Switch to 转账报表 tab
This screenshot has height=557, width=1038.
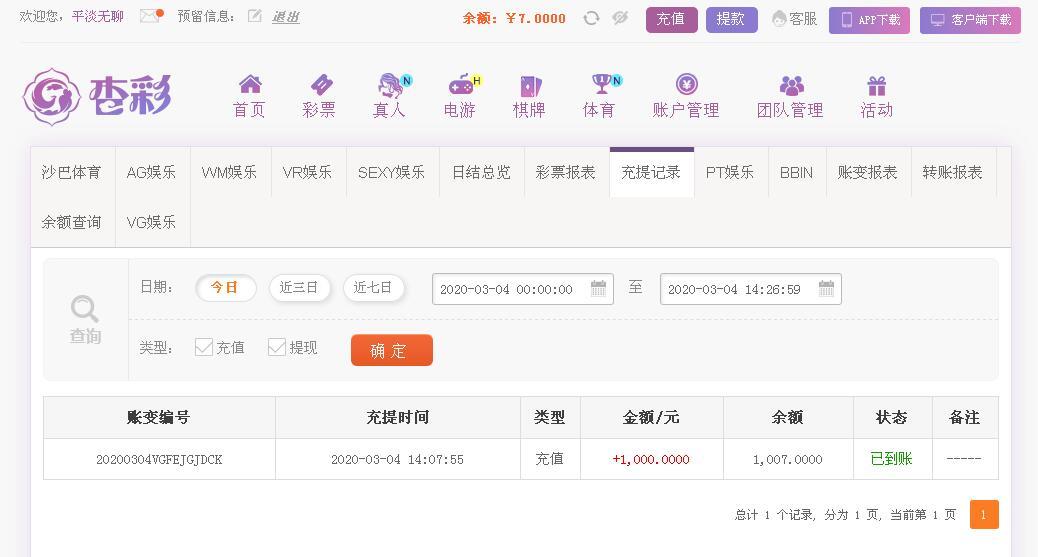[953, 172]
